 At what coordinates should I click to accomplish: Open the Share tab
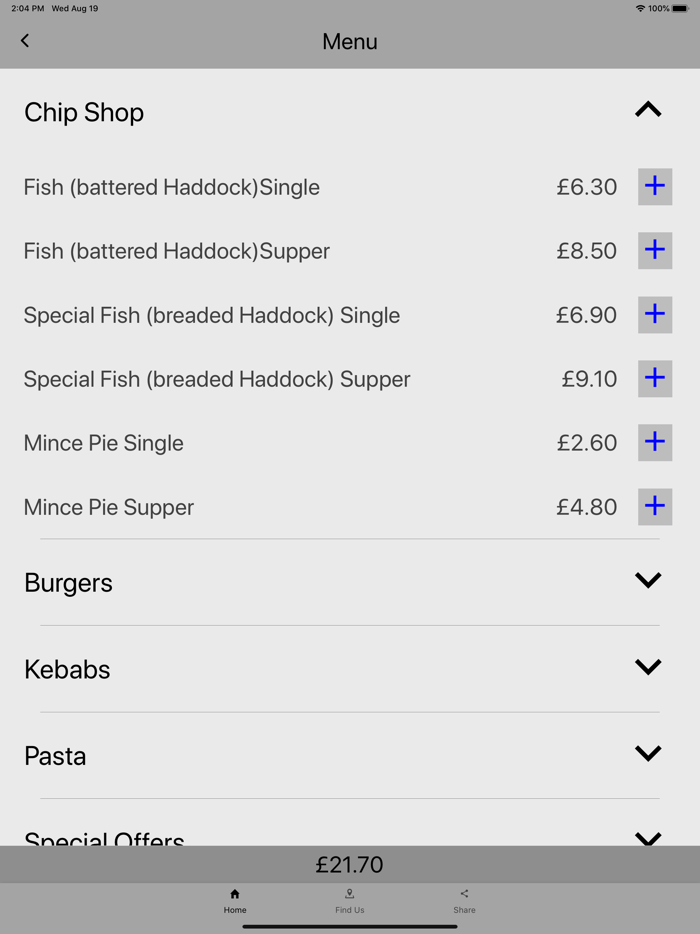click(x=464, y=901)
